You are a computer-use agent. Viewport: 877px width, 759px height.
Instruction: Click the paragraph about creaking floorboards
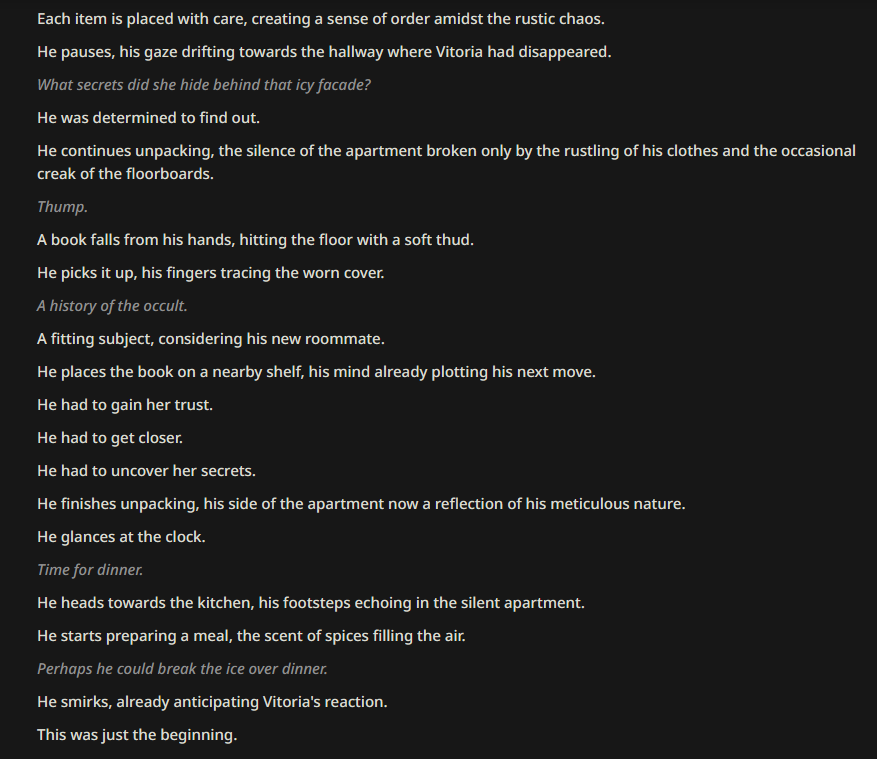click(446, 162)
